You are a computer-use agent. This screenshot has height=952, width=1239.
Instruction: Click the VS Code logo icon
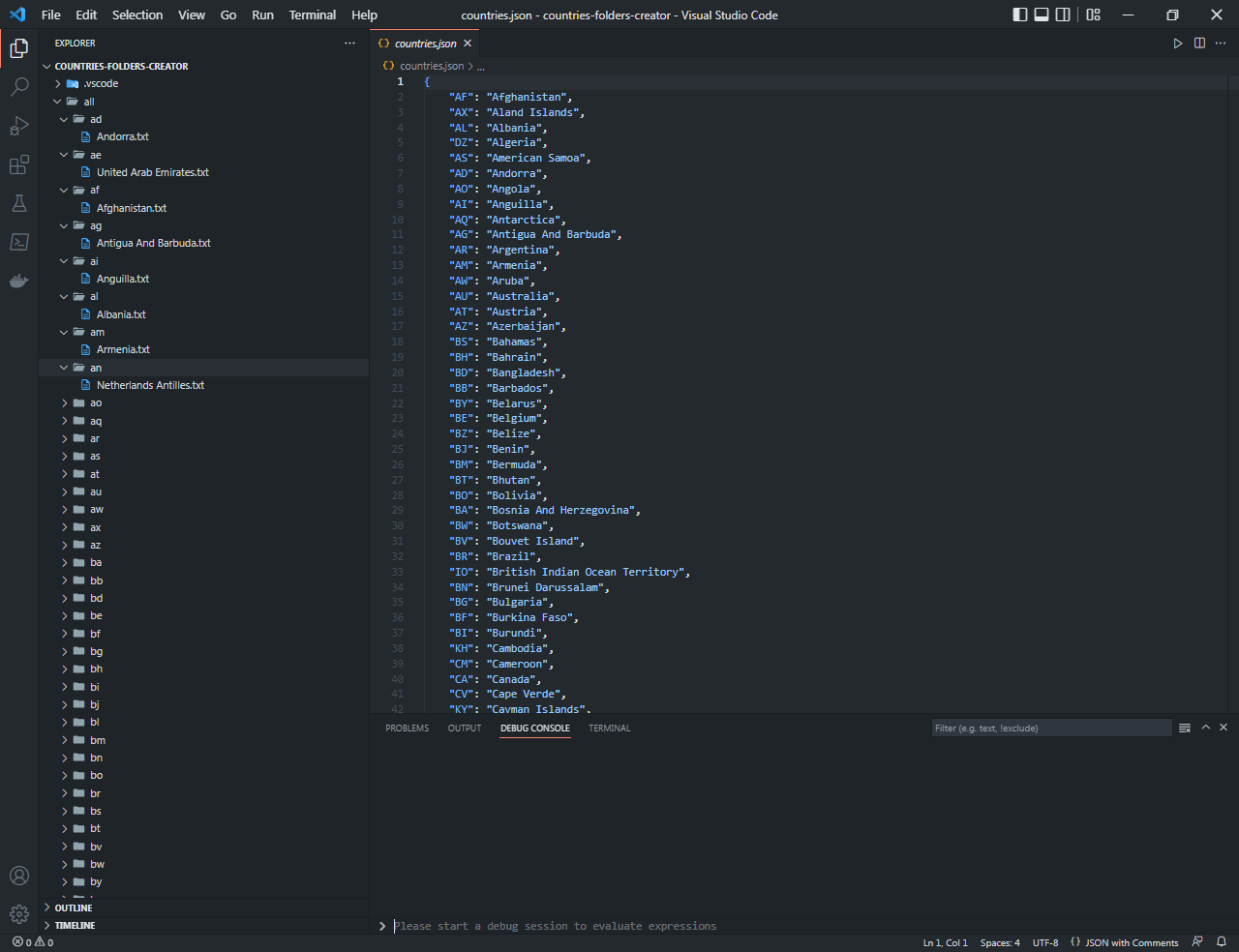17,15
